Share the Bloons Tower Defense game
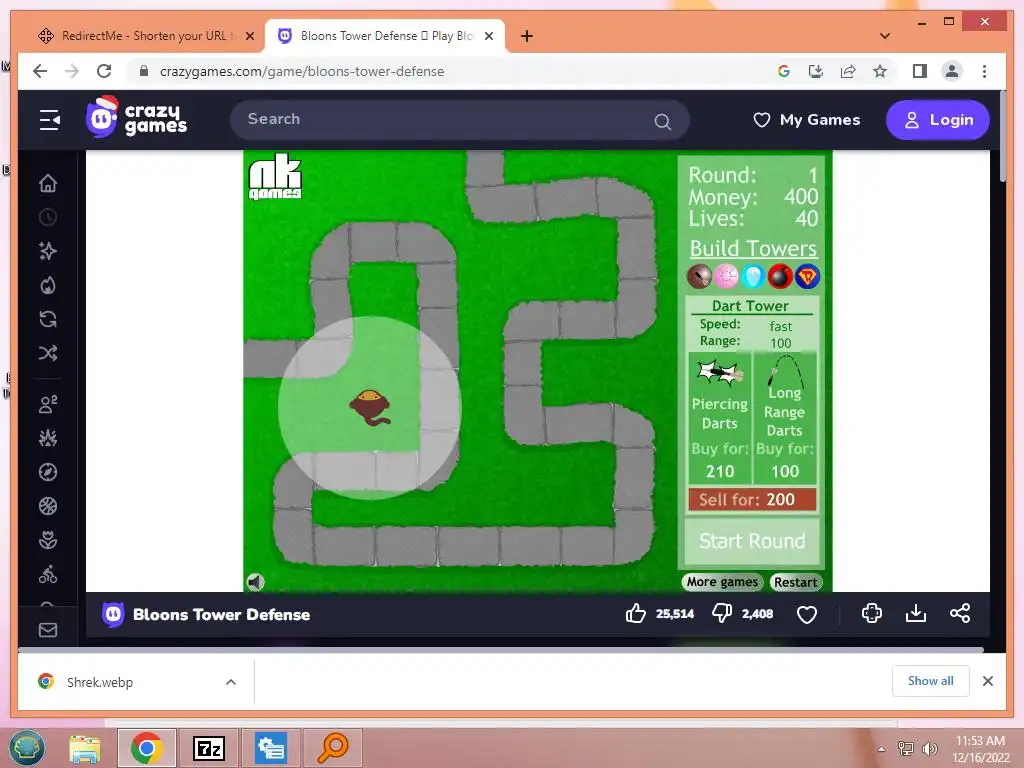 pos(960,613)
